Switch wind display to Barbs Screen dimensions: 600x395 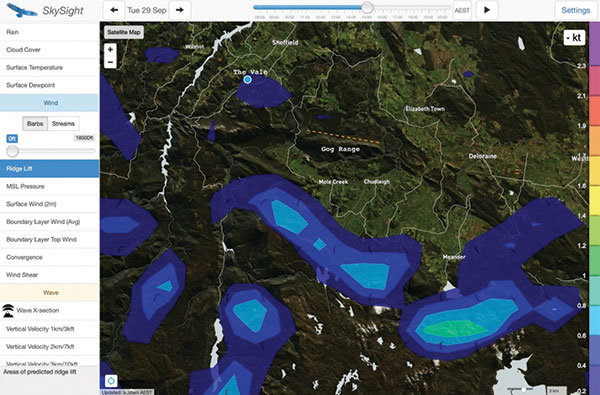35,124
